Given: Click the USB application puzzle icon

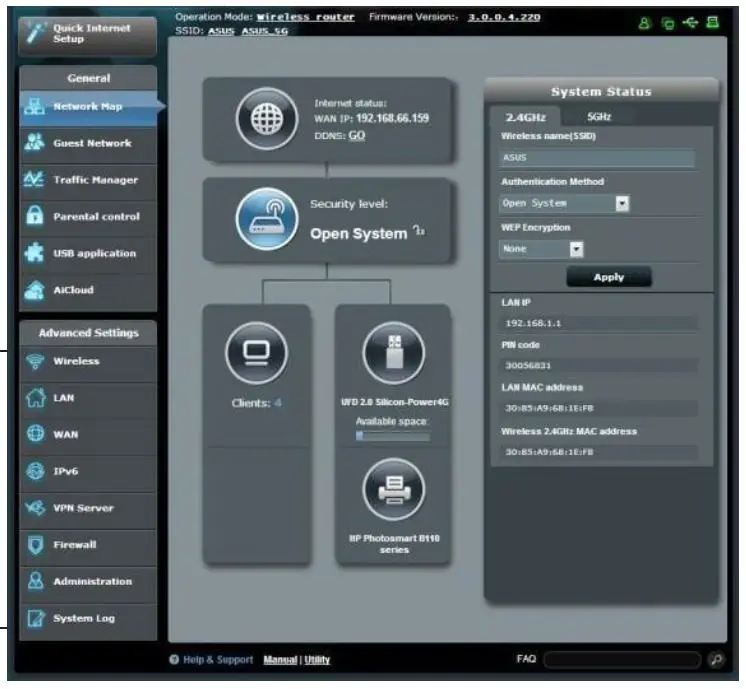Looking at the screenshot, I should (x=34, y=252).
